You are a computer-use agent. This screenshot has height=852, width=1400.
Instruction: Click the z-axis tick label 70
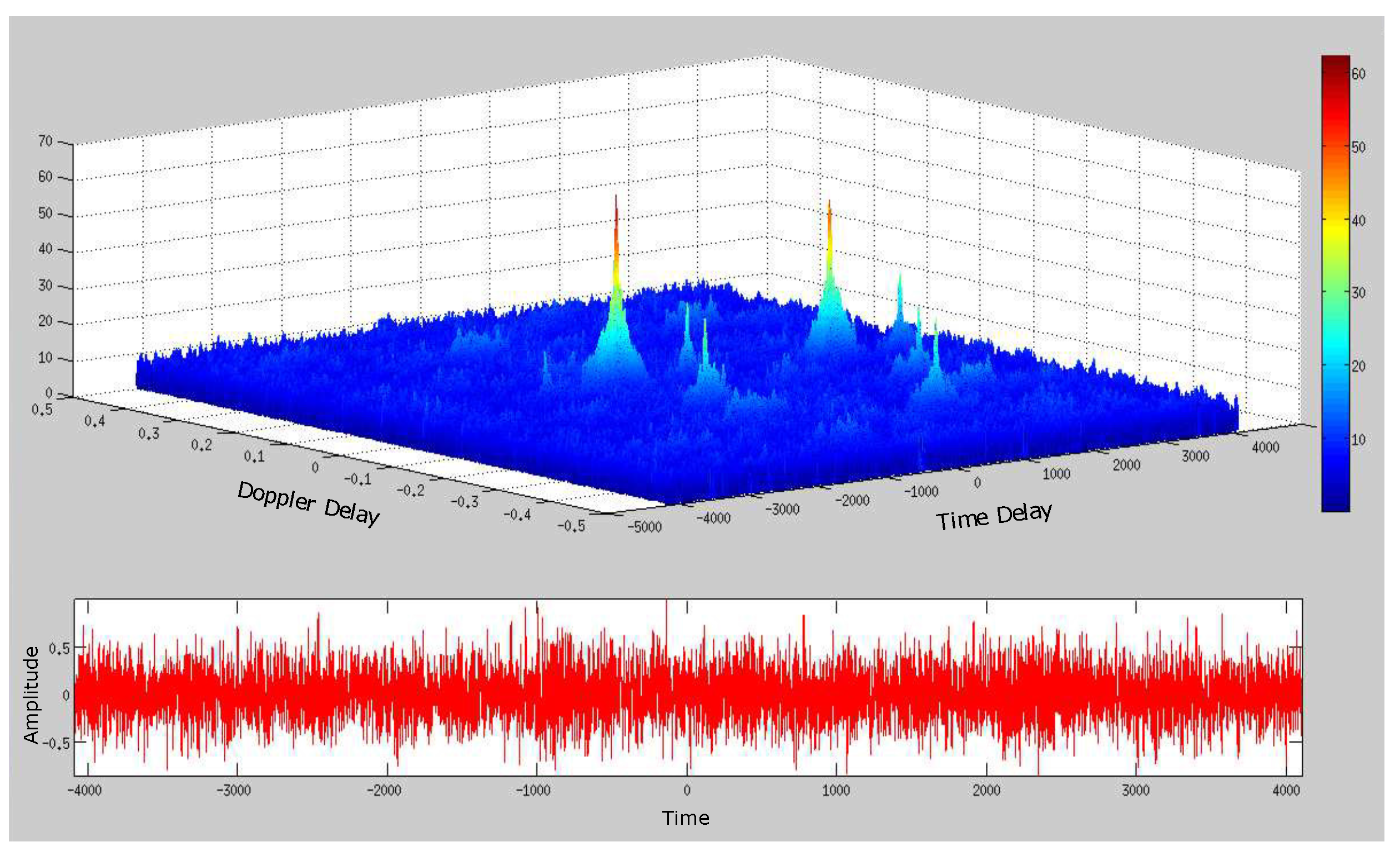coord(45,141)
